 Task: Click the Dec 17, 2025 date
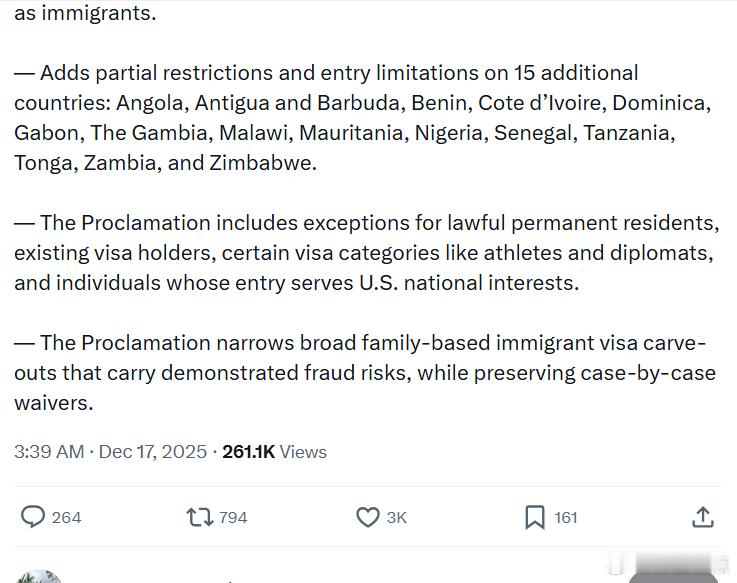pos(153,452)
